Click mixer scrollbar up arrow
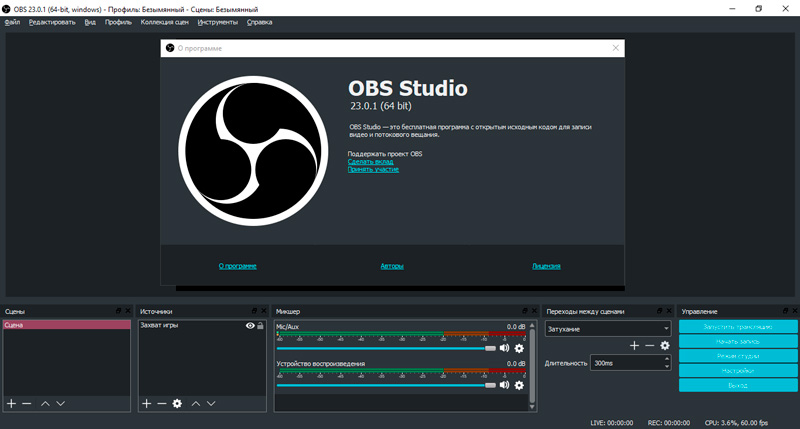 point(532,325)
